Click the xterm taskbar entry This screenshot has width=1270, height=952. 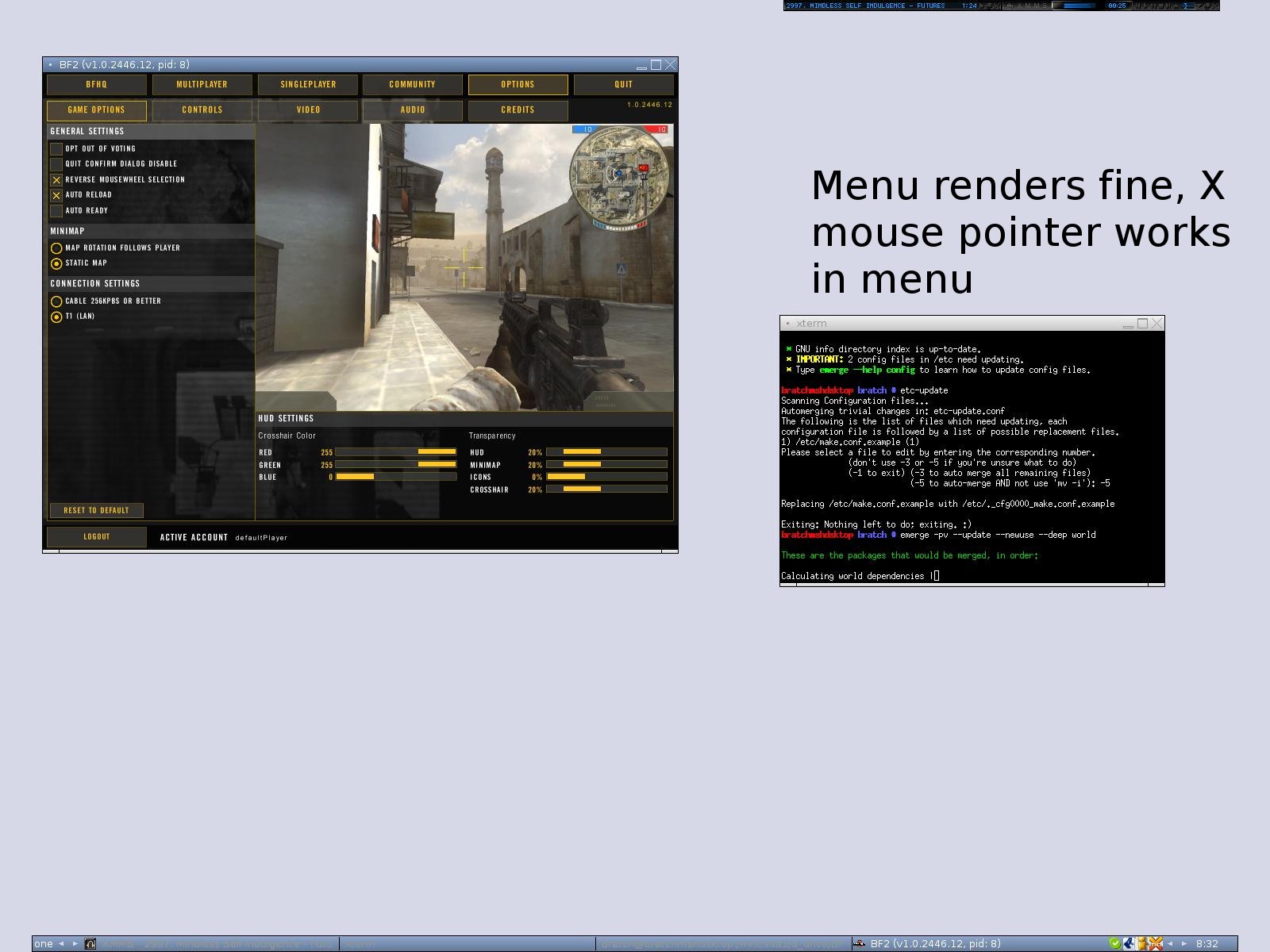coord(468,944)
